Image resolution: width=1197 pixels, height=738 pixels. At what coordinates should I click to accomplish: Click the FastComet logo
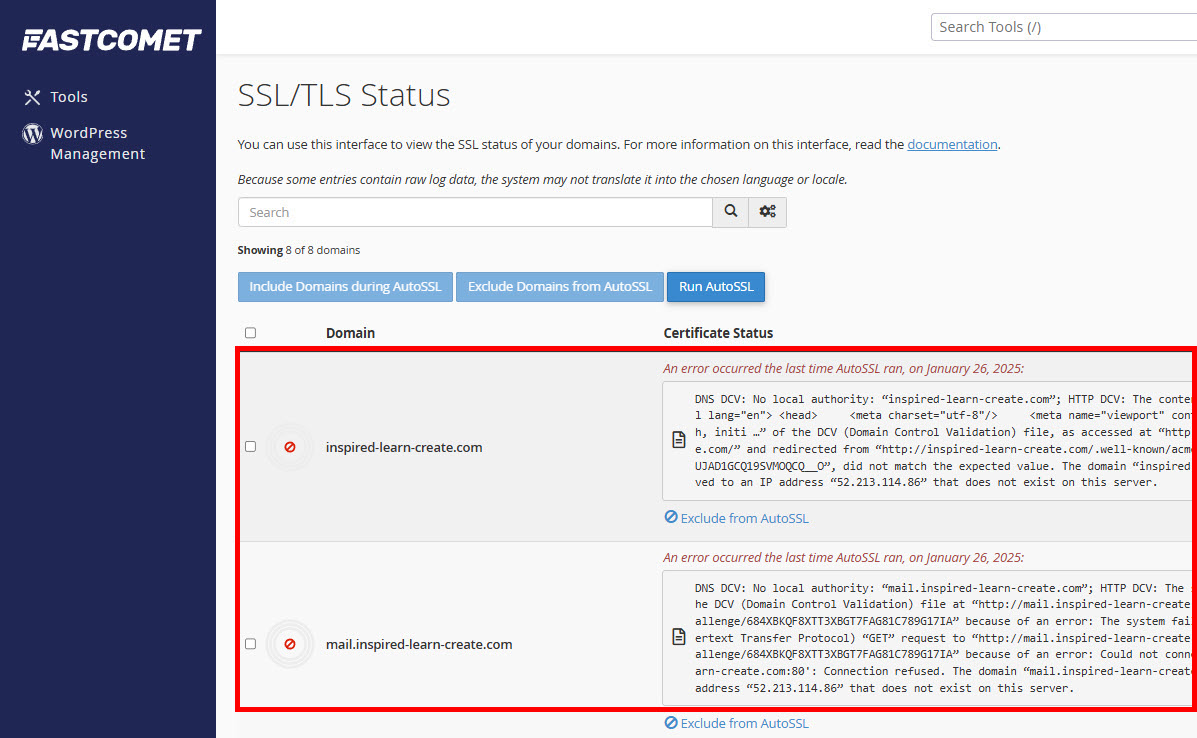[x=111, y=40]
